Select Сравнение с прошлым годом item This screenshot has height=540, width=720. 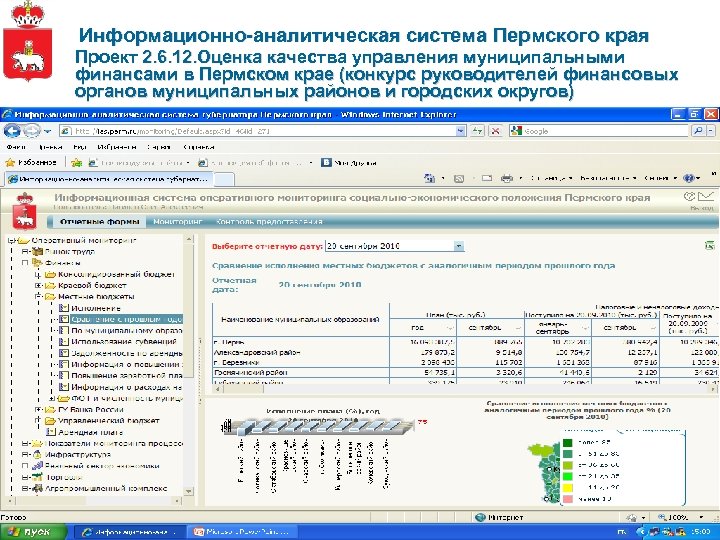[126, 319]
